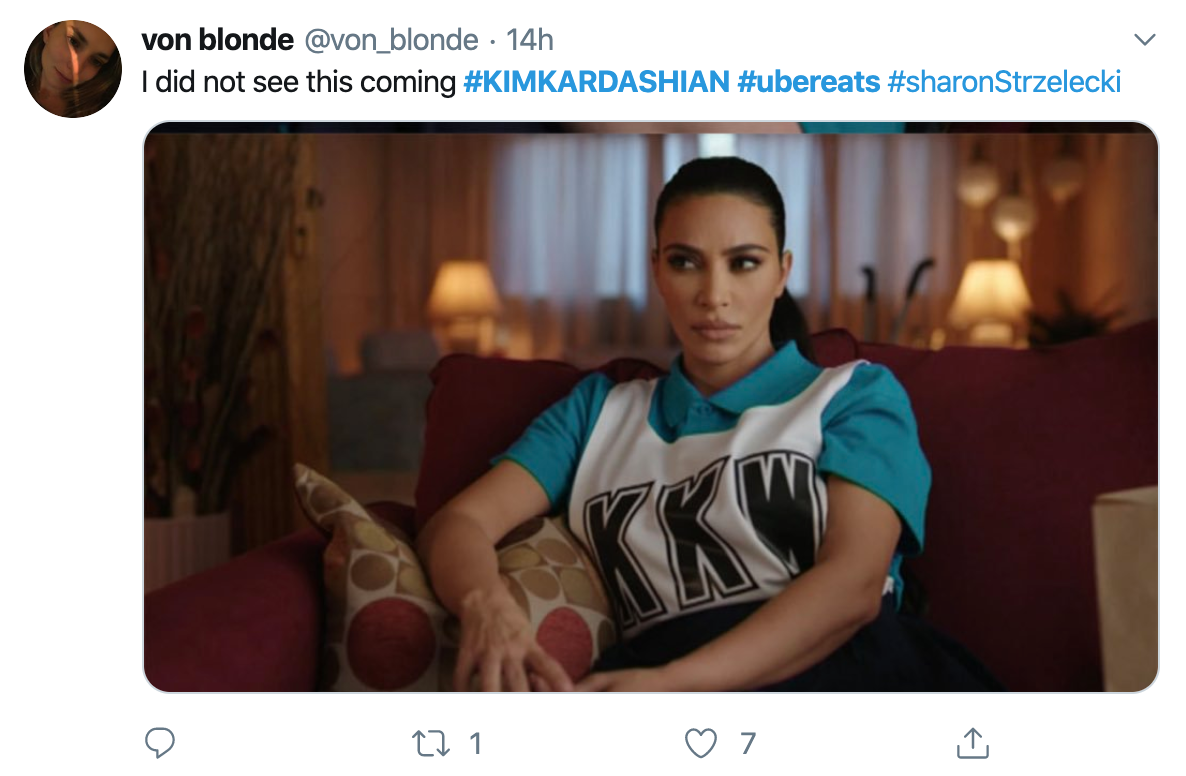Open the tweet via 14h timestamp
Screen dimensions: 1186x776
pyautogui.click(x=529, y=40)
